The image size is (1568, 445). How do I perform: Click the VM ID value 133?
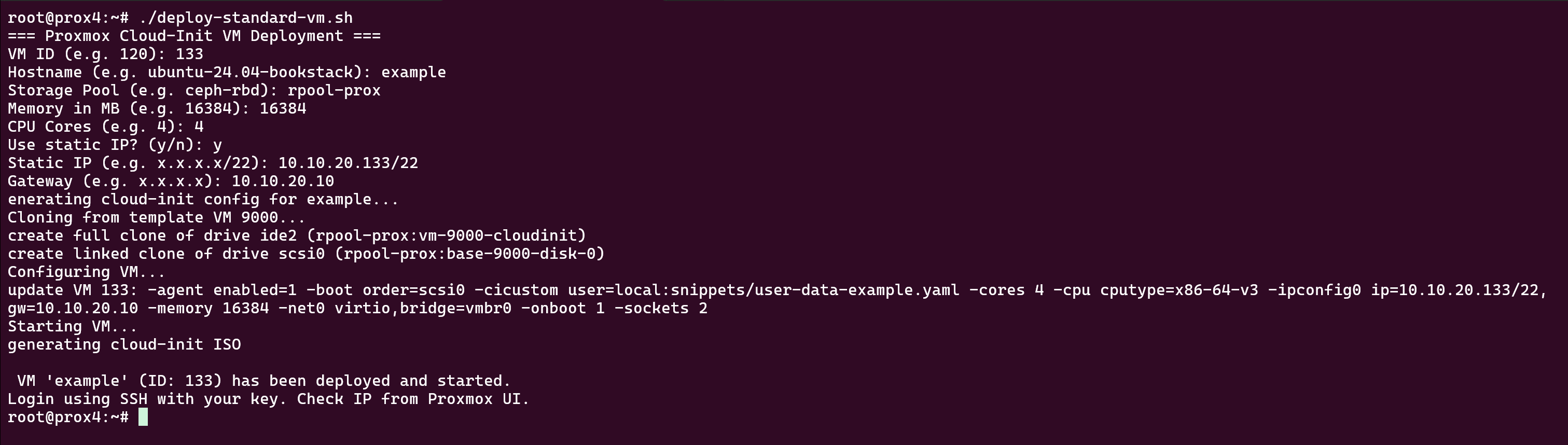tap(189, 54)
